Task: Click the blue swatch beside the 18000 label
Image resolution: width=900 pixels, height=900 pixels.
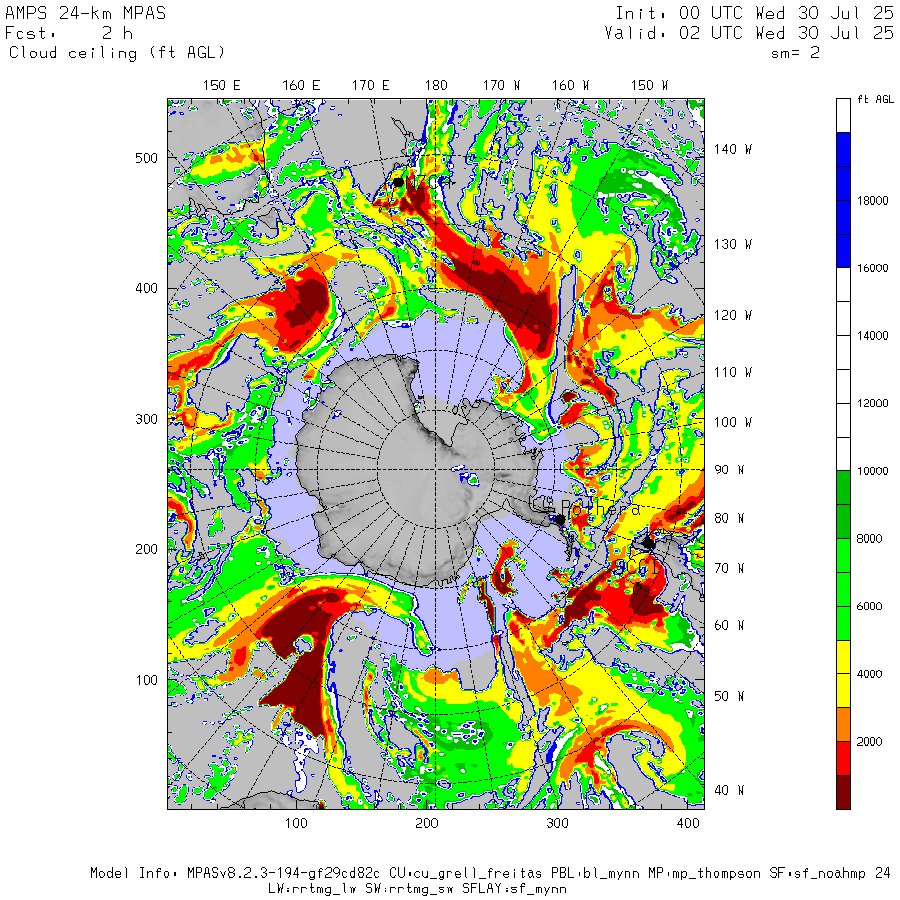Action: [843, 200]
